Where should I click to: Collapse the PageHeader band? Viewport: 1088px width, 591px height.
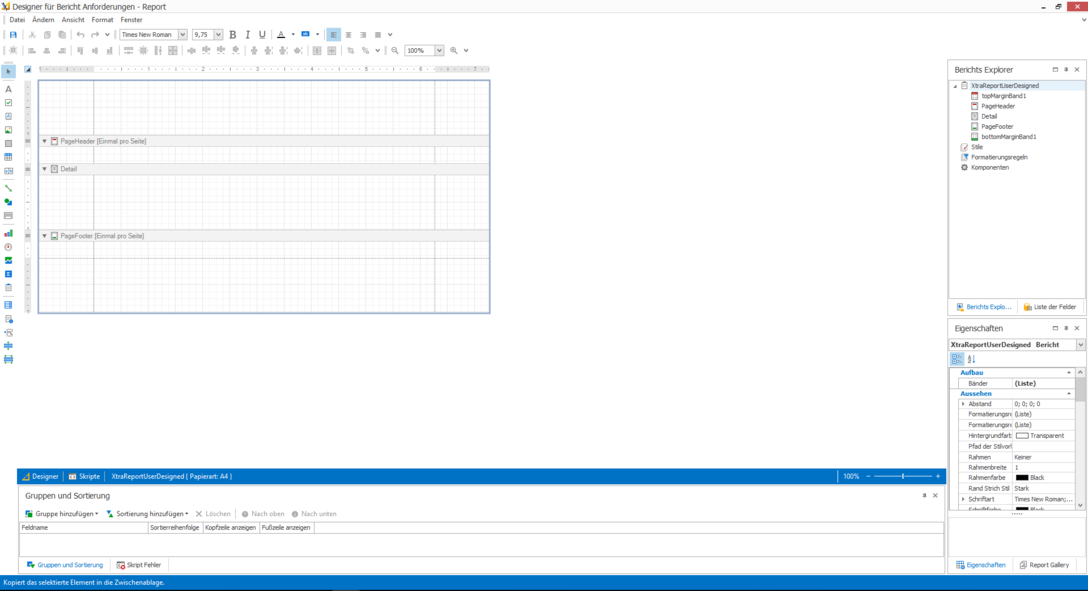44,141
